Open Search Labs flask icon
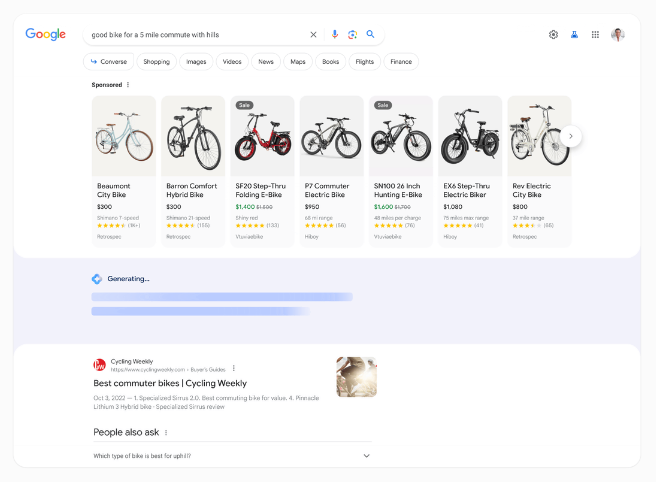This screenshot has height=482, width=656. pos(574,34)
